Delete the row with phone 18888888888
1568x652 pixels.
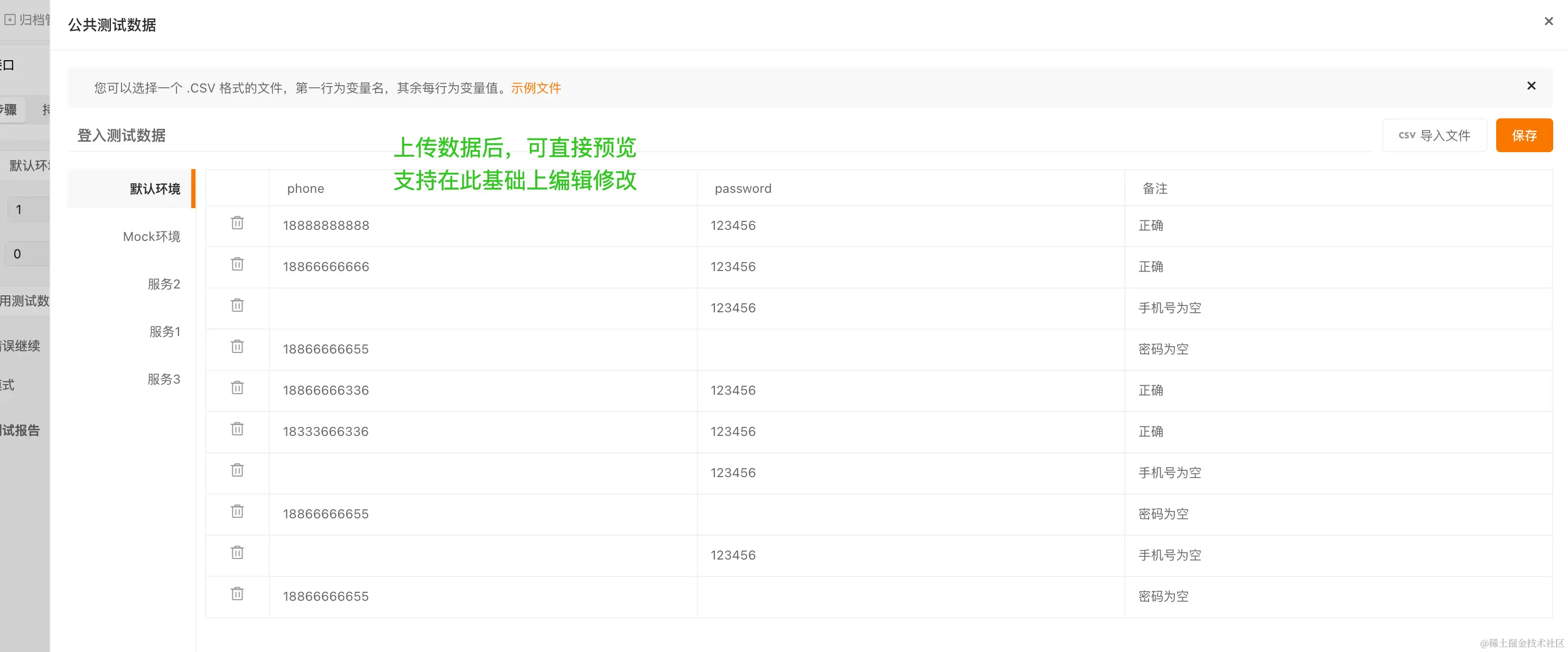pos(237,223)
